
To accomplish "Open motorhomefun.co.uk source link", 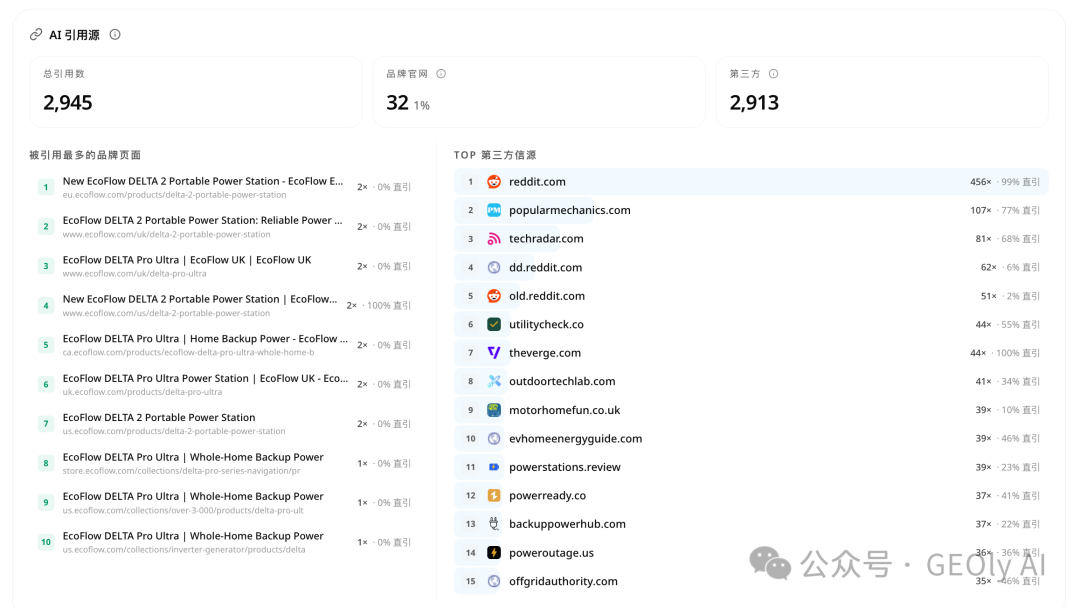I will tap(564, 410).
